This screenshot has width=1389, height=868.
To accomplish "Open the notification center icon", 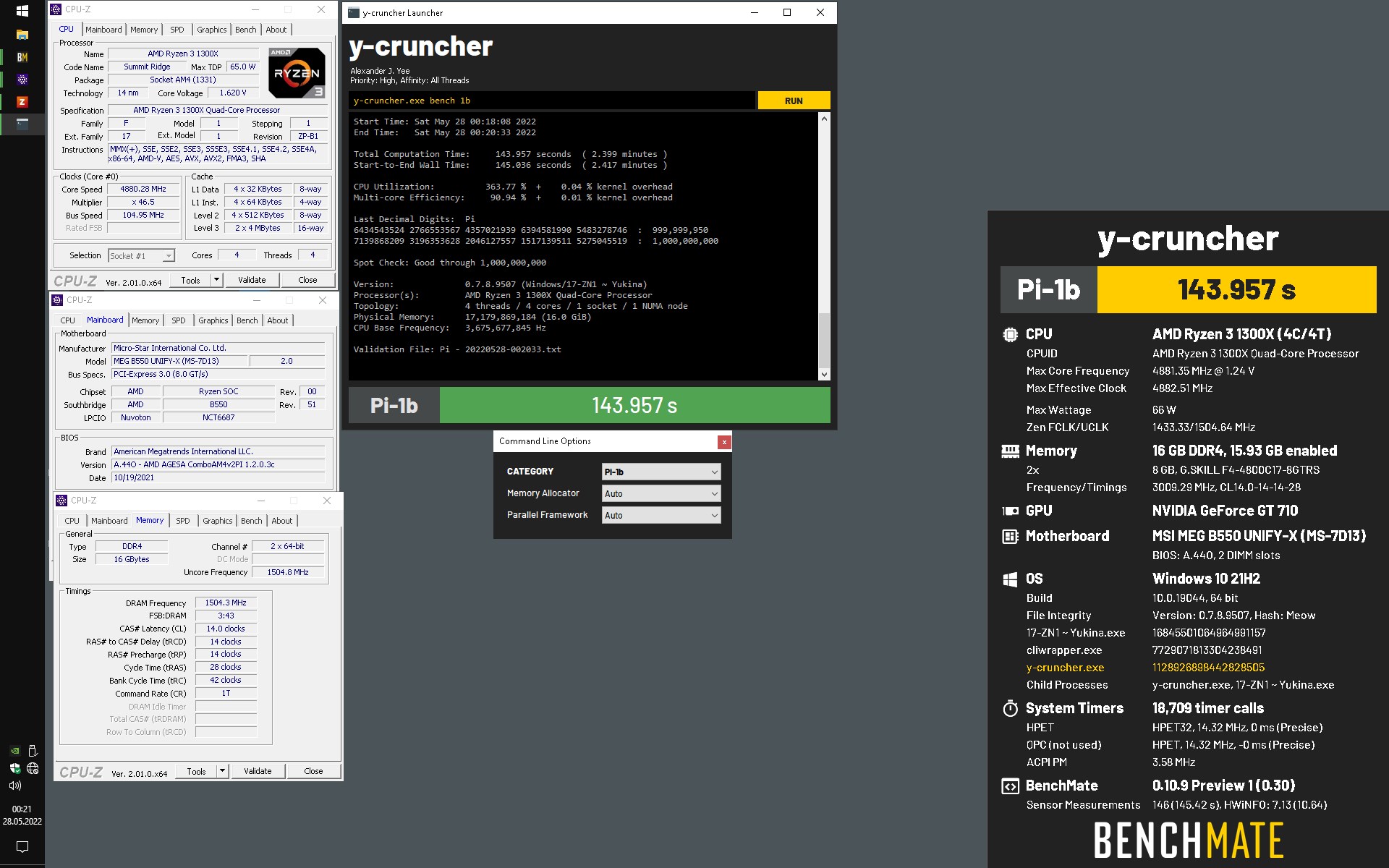I will (x=22, y=846).
